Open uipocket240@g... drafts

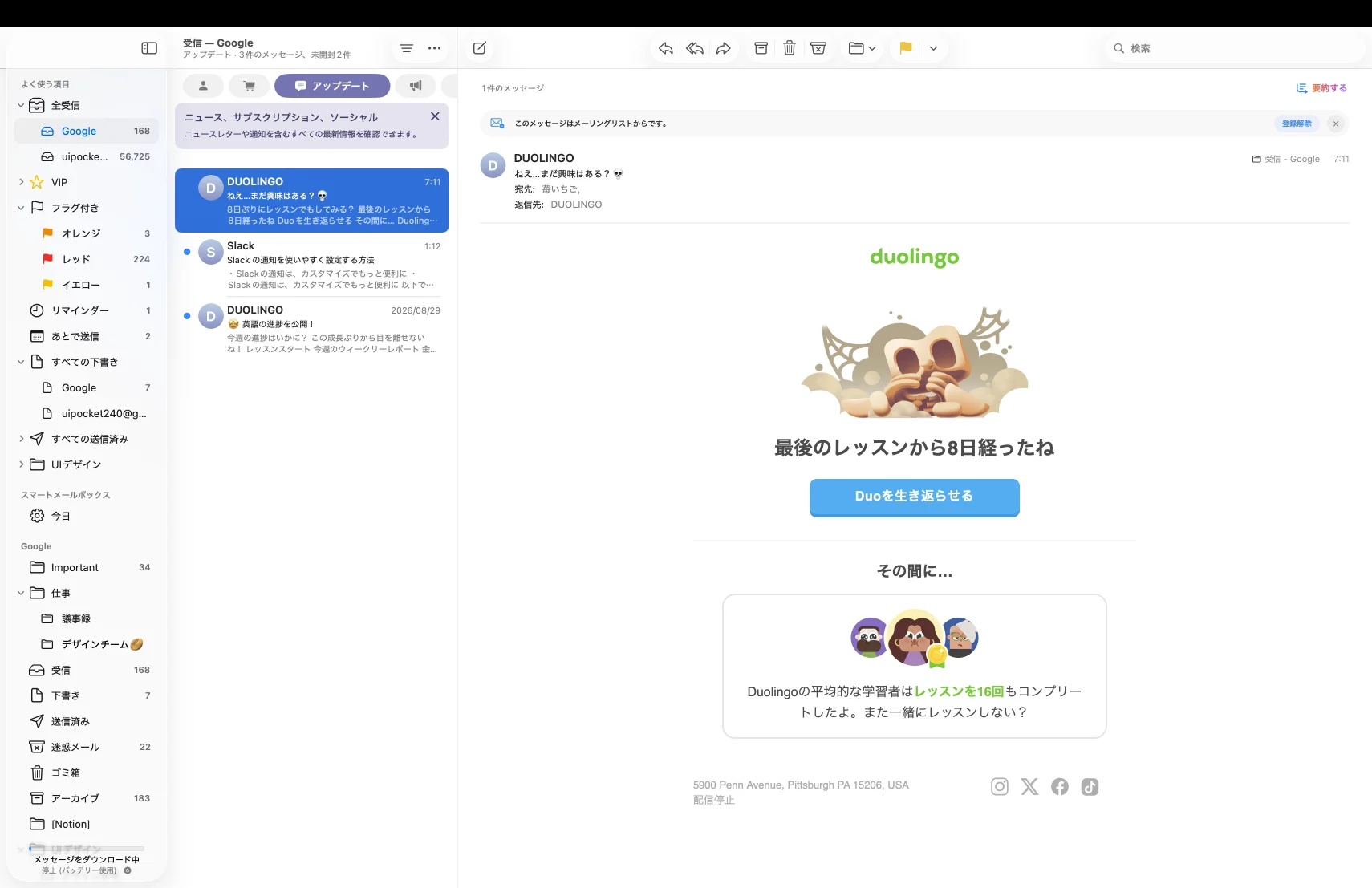87,413
